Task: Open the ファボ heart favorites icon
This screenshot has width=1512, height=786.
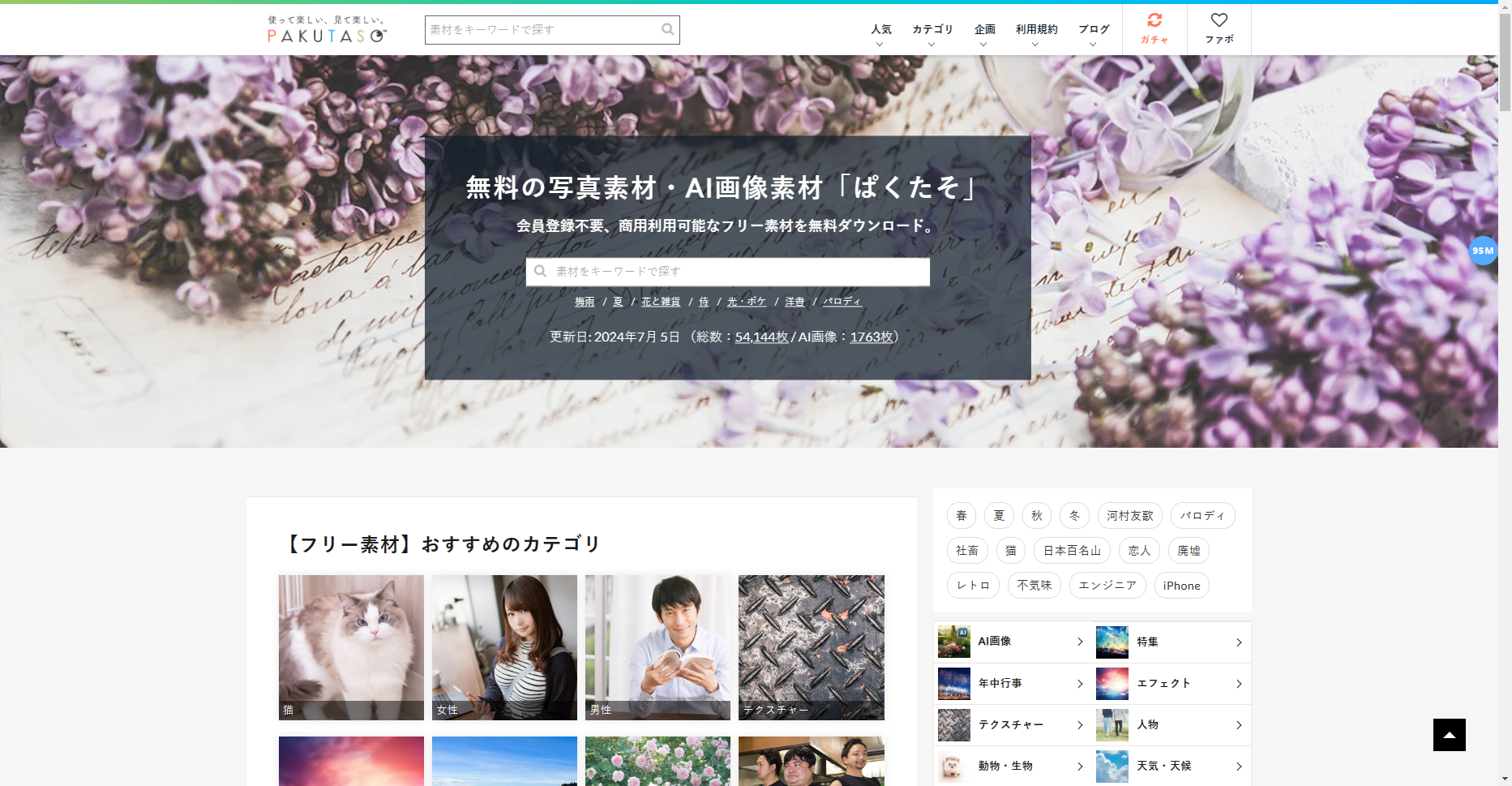Action: coord(1219,20)
